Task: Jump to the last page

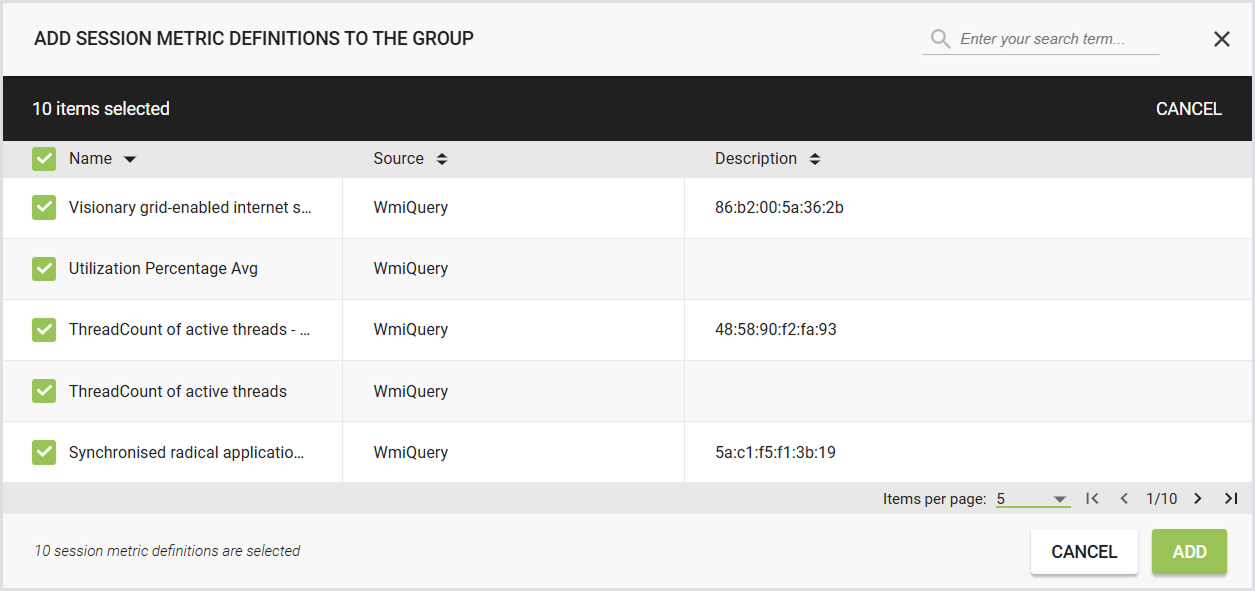Action: click(1231, 498)
